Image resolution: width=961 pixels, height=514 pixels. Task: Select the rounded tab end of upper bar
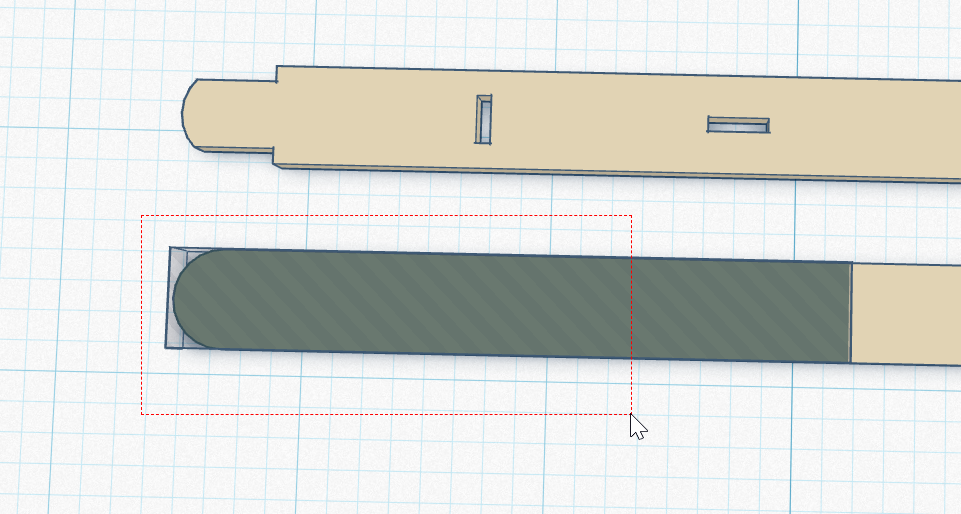[215, 113]
